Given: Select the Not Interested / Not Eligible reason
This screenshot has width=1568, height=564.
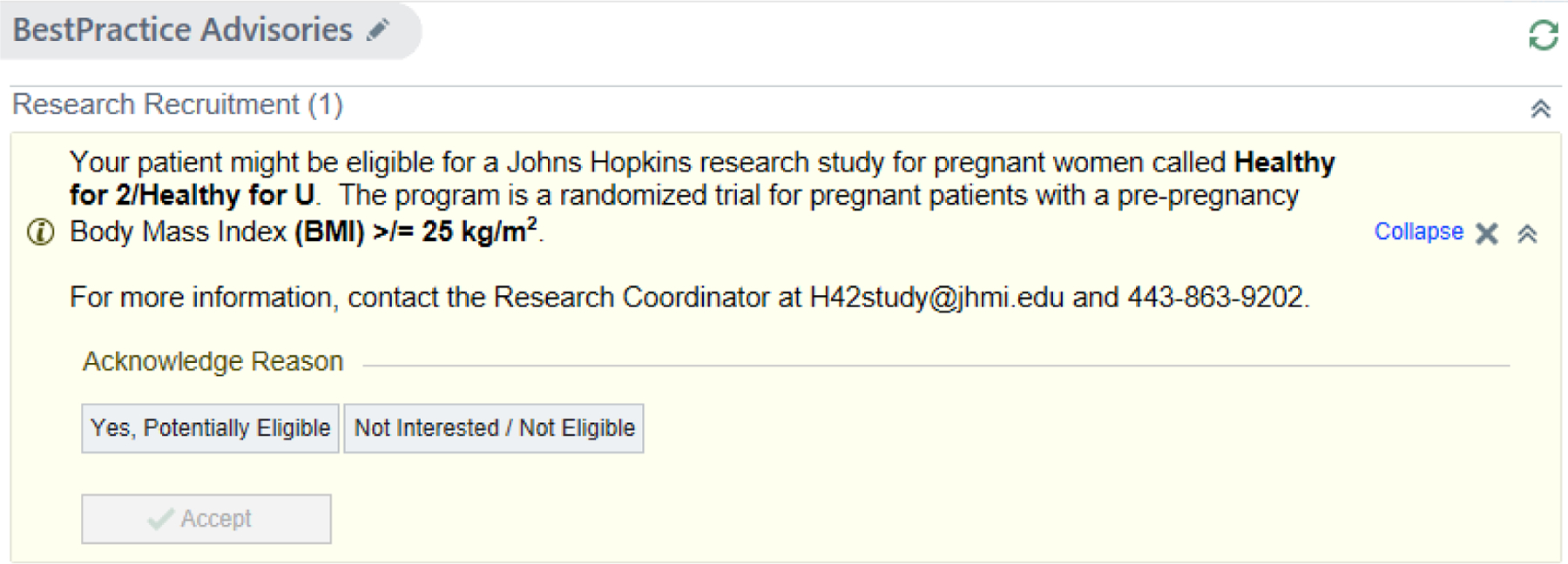Looking at the screenshot, I should [494, 428].
